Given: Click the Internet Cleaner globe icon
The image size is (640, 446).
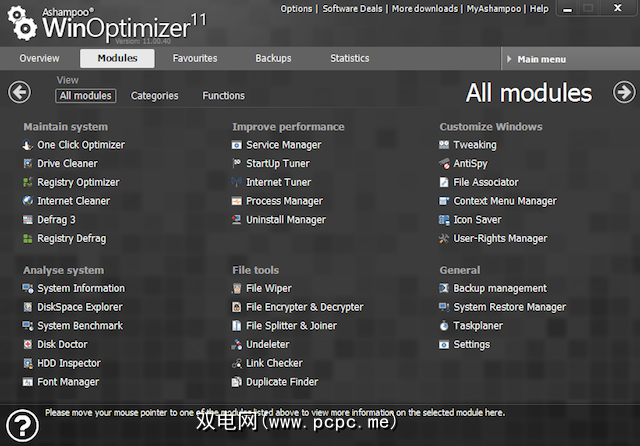Looking at the screenshot, I should 27,201.
